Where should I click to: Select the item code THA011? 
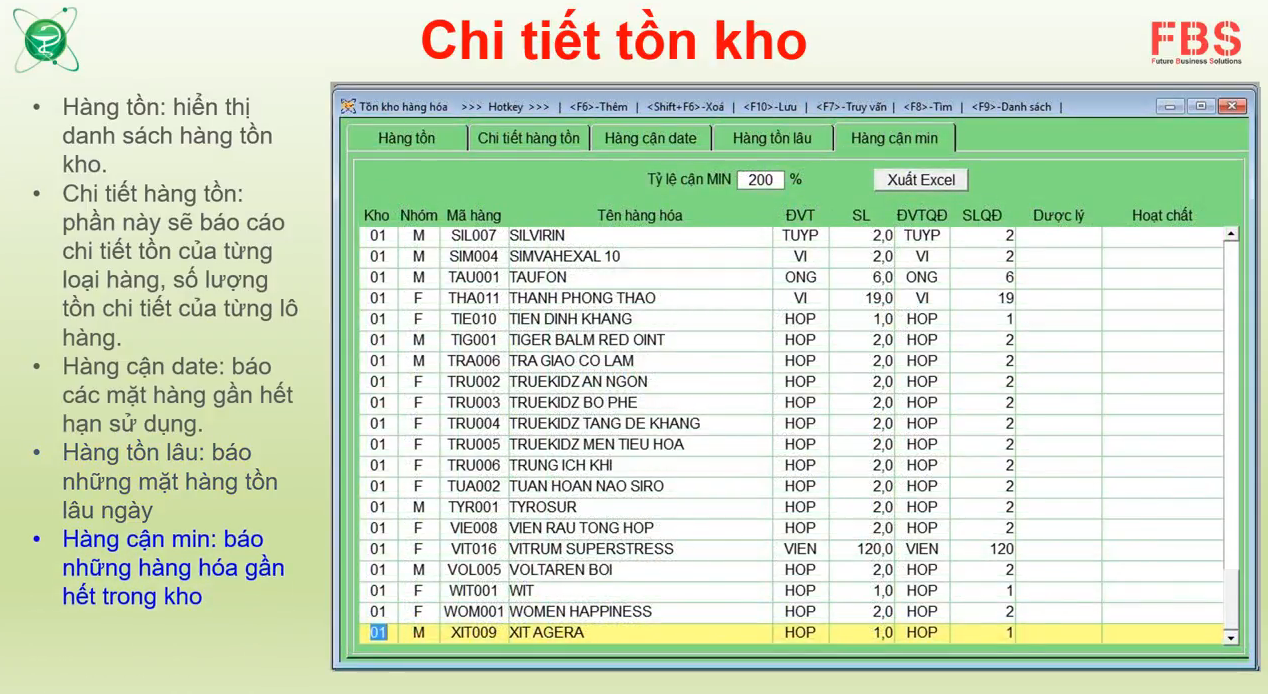474,298
